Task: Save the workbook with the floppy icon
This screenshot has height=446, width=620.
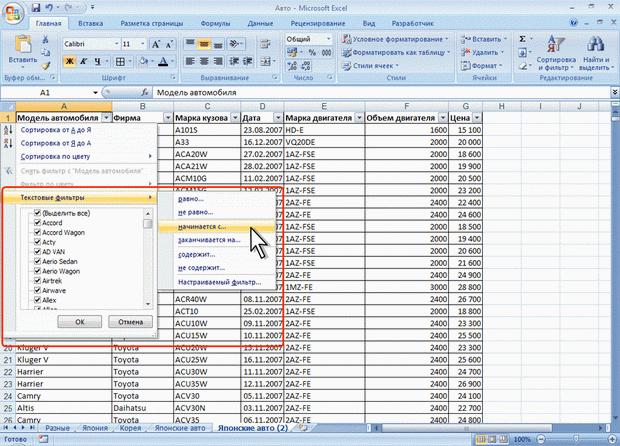Action: (36, 8)
